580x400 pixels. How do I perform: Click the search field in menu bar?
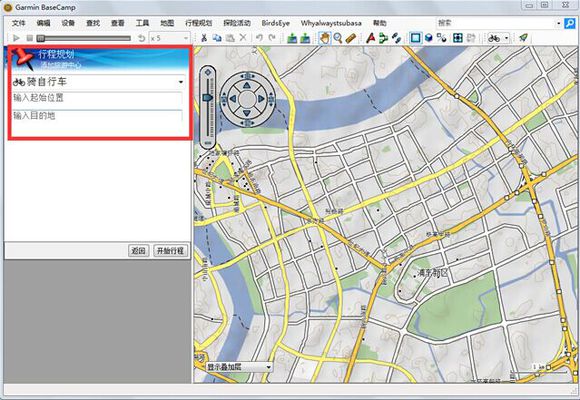(x=496, y=23)
